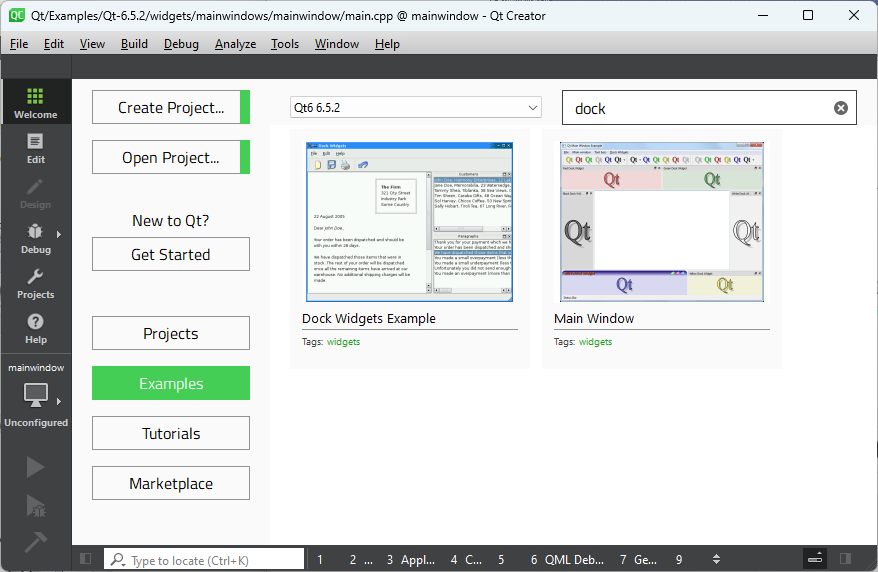Open the Debug menu
Screen dimensions: 878x572
(181, 44)
